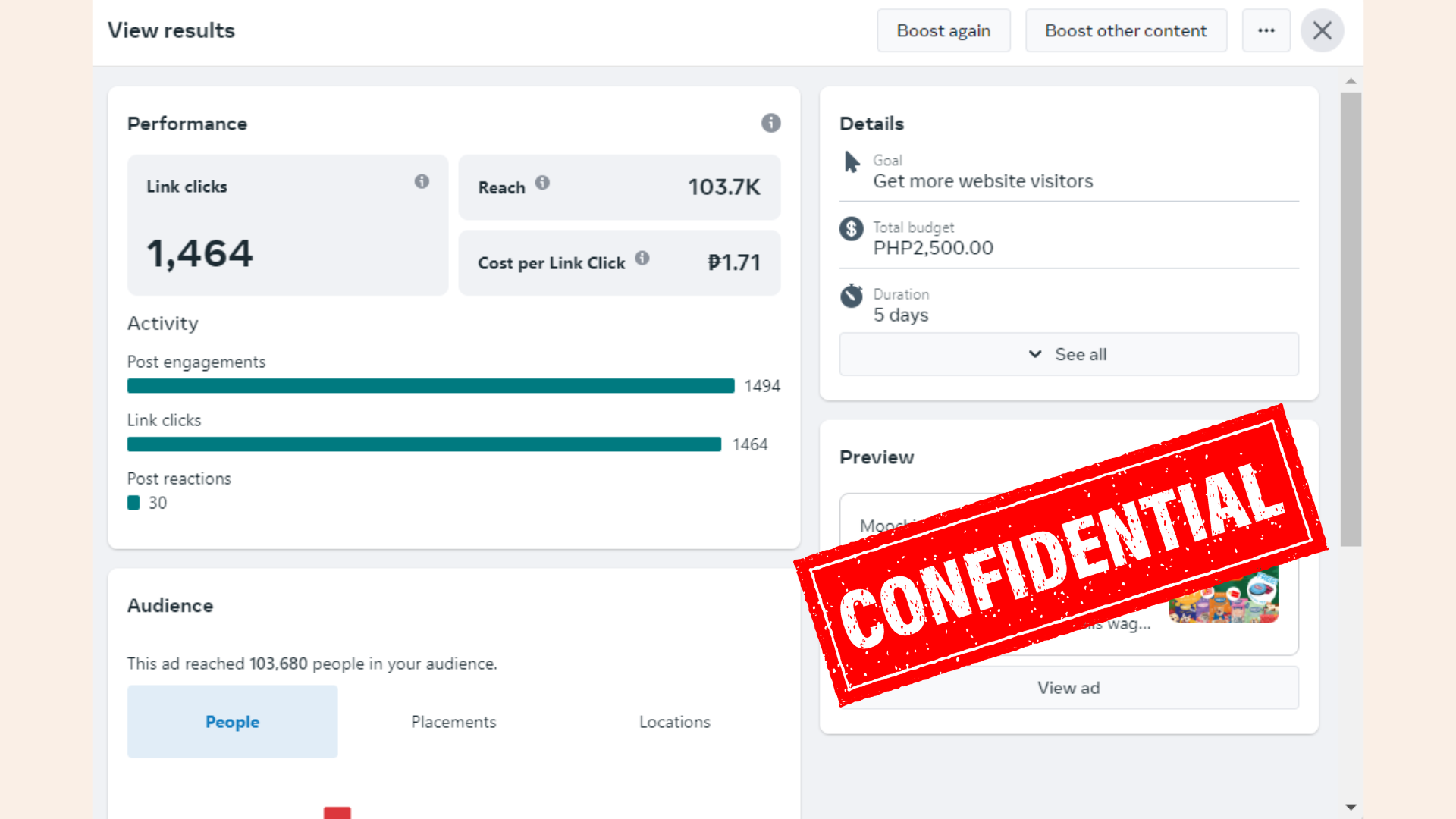Click the Post engagements progress bar
This screenshot has width=1456, height=819.
click(431, 386)
